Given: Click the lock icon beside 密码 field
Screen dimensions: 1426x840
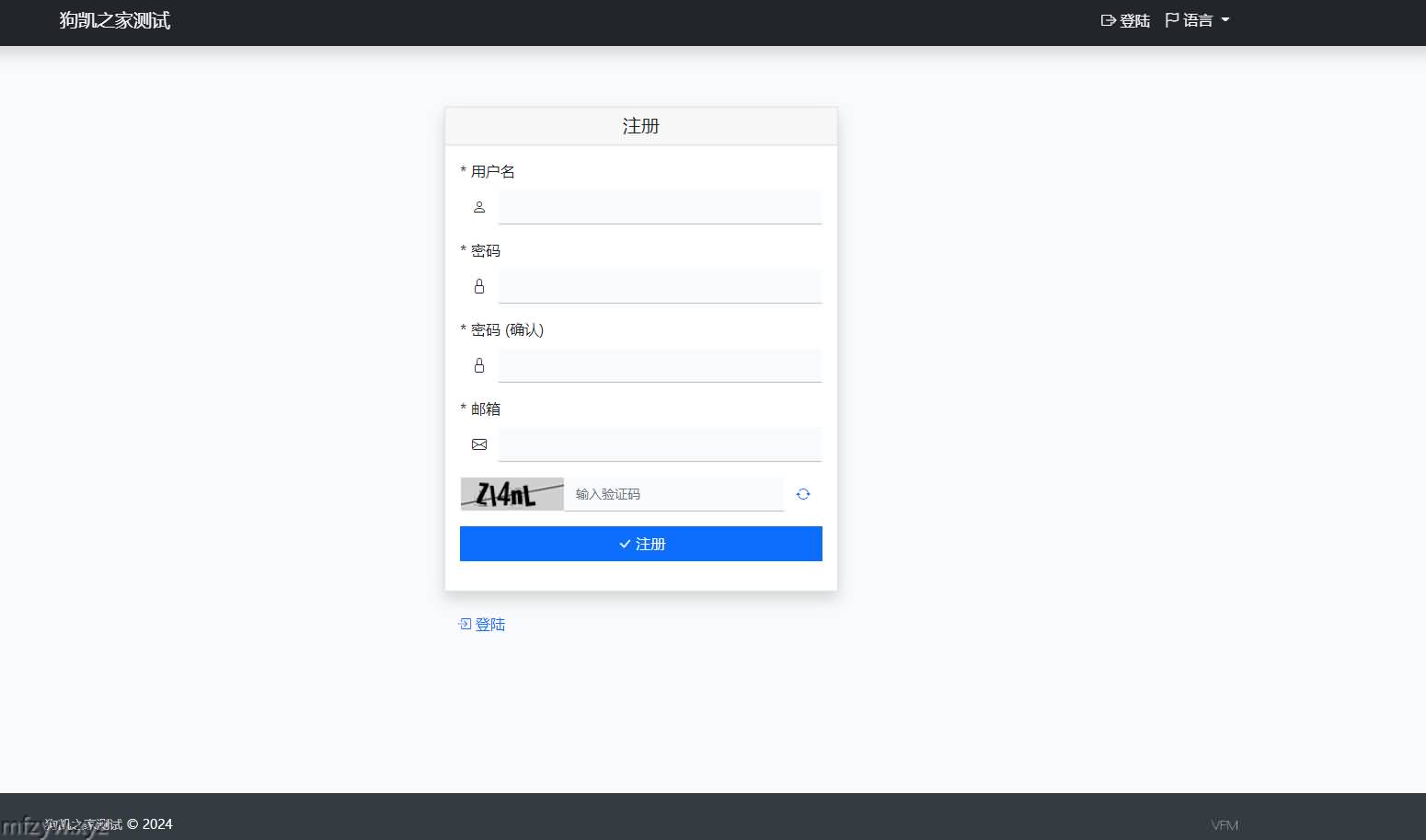Looking at the screenshot, I should click(479, 287).
